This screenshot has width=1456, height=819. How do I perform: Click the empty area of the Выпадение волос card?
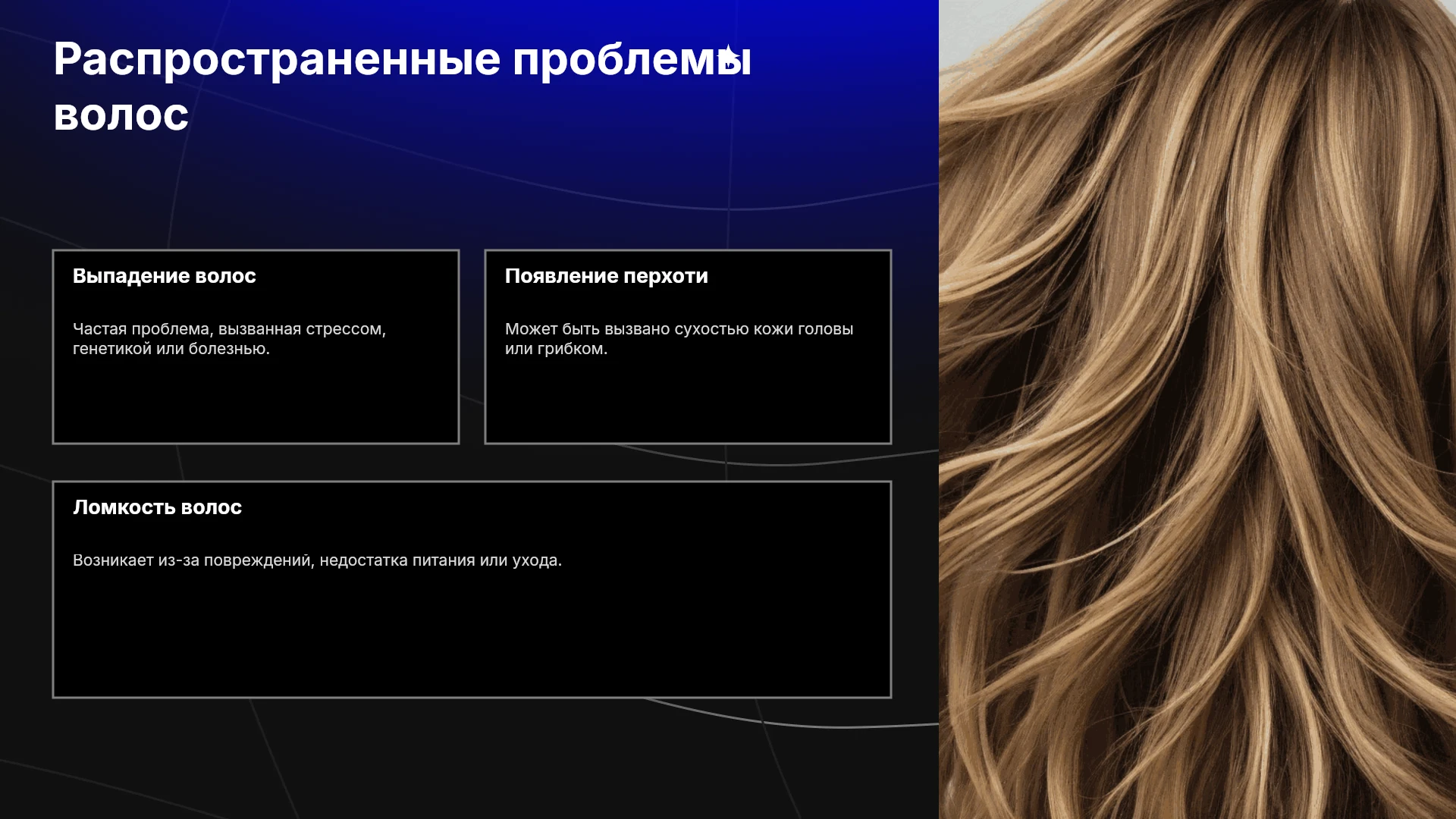click(256, 402)
